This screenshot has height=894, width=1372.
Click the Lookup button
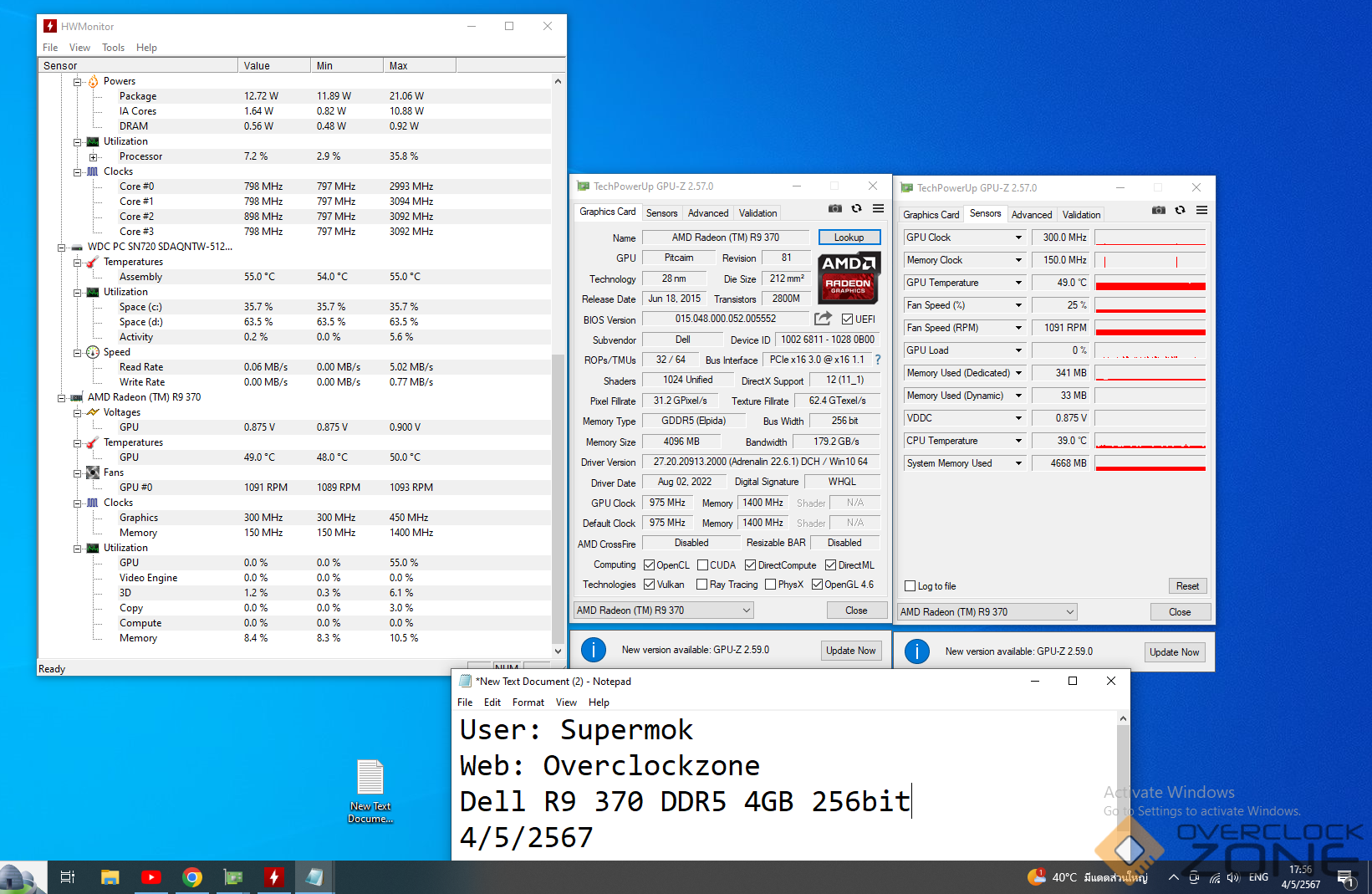[849, 238]
